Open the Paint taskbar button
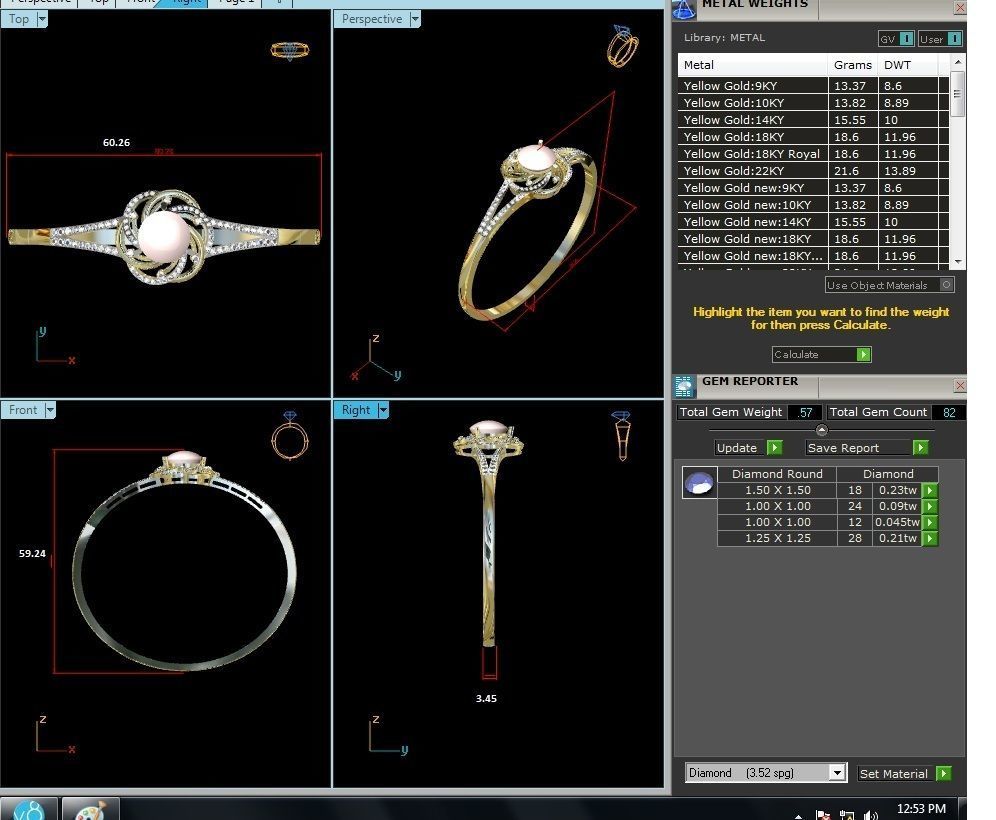This screenshot has width=996, height=820. [x=91, y=809]
